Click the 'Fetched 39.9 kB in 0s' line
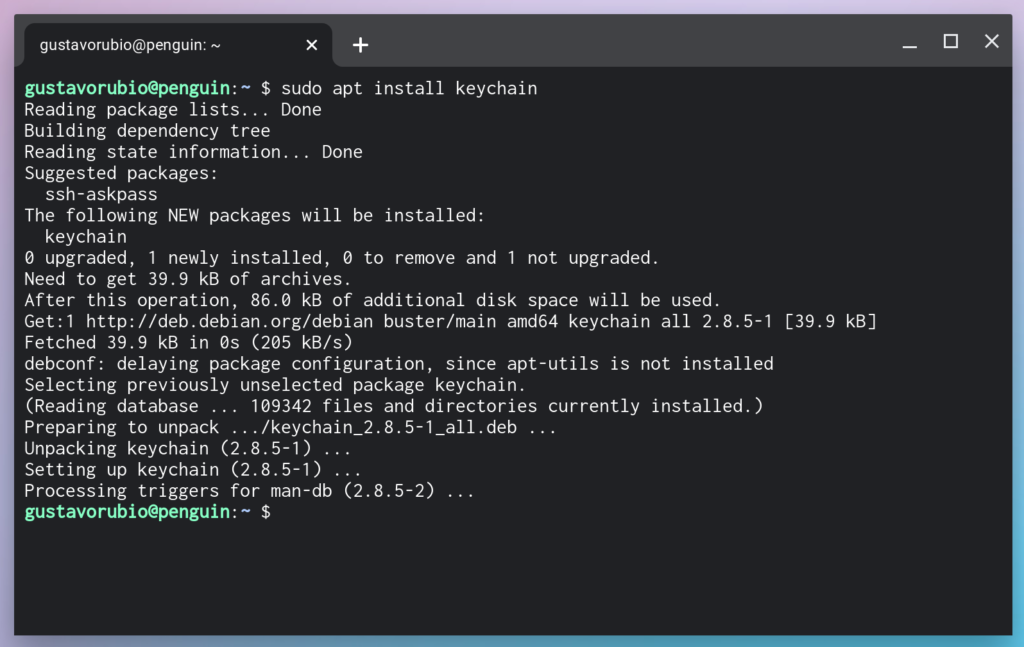This screenshot has width=1024, height=647. (188, 342)
